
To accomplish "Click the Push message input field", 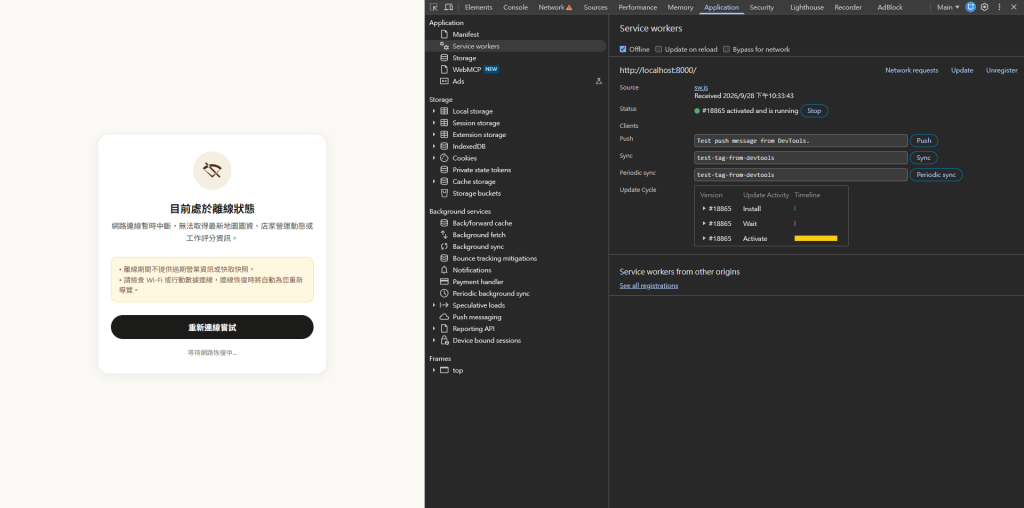I will pyautogui.click(x=801, y=141).
